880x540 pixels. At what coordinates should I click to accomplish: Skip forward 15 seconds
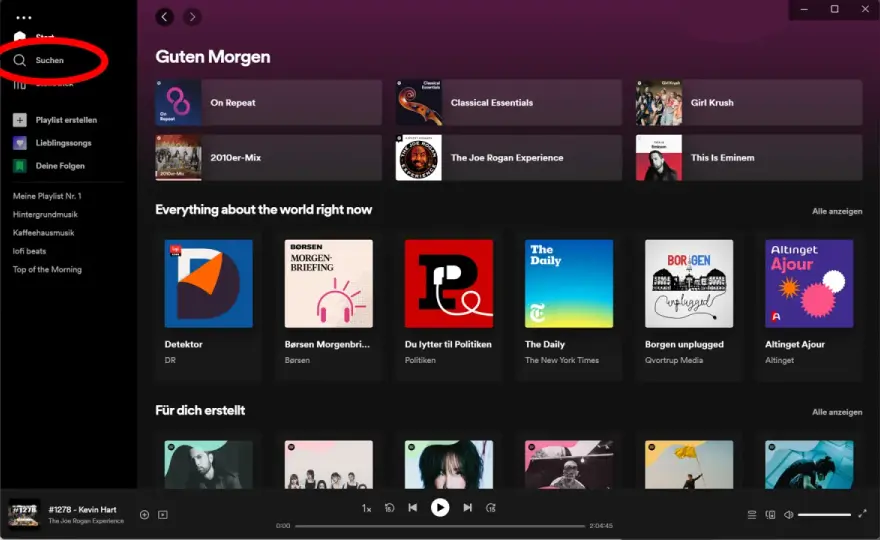[x=491, y=508]
